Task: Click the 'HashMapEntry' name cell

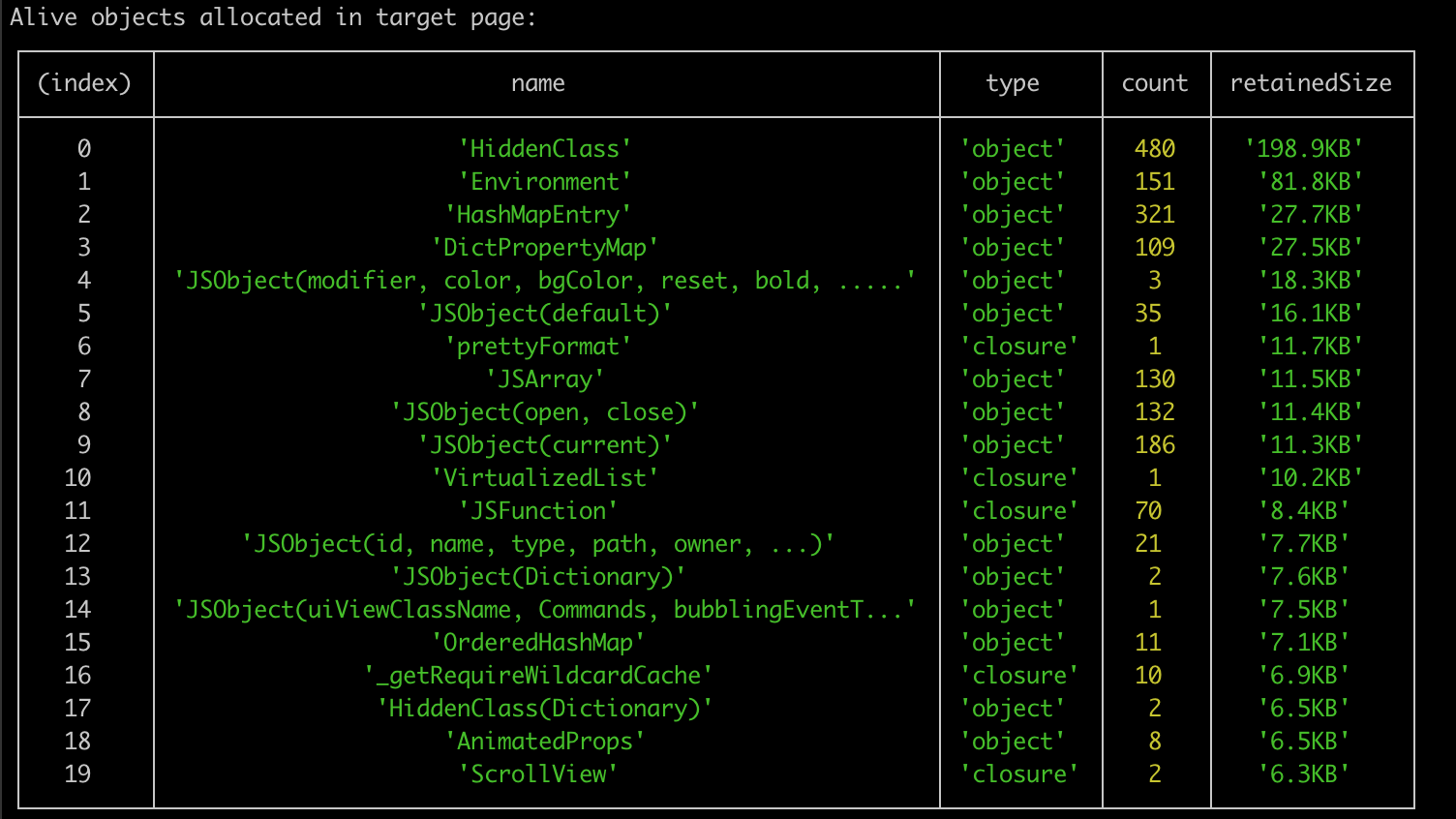Action: click(x=538, y=214)
